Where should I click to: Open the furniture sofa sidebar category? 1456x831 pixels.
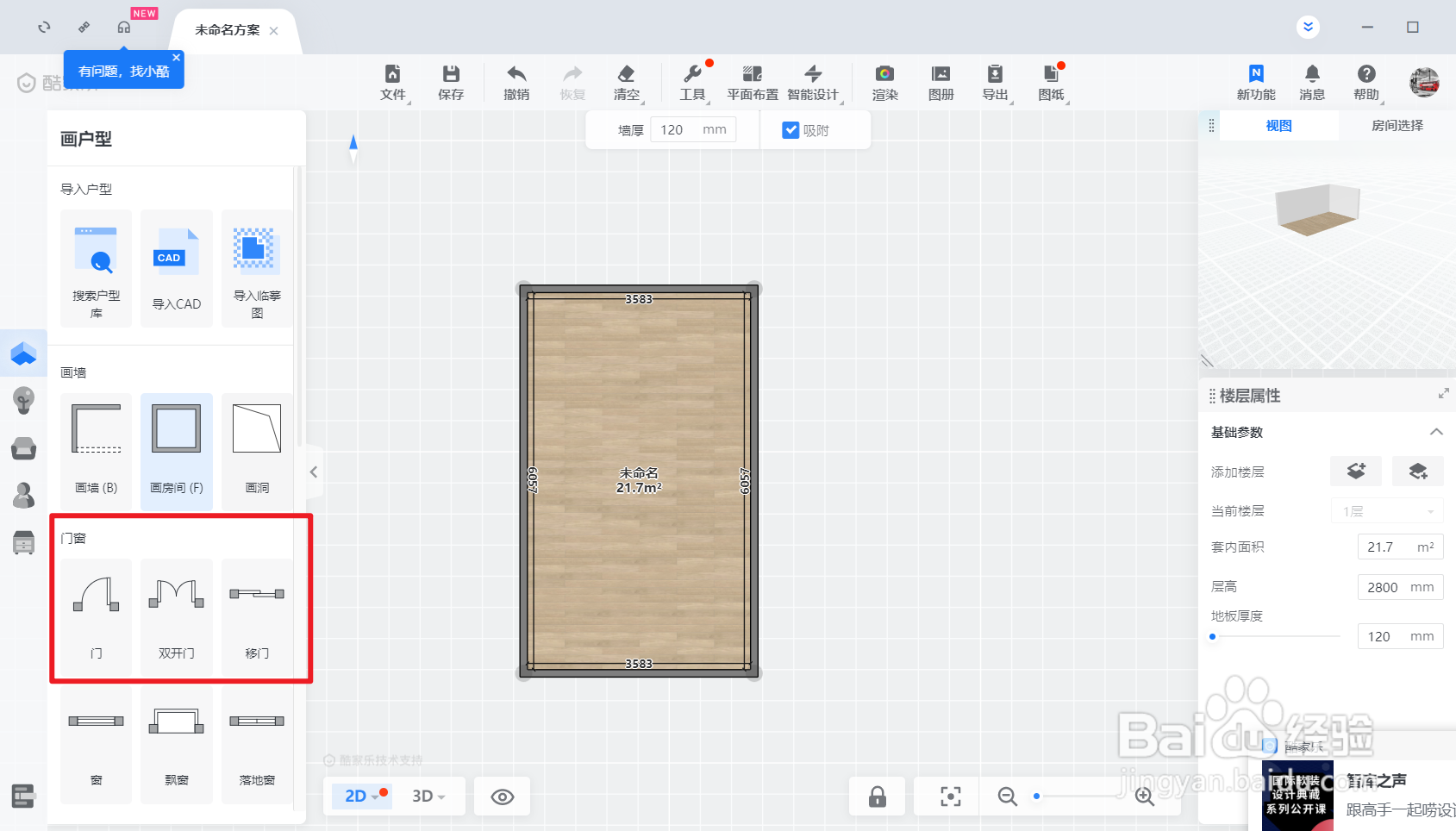click(23, 448)
